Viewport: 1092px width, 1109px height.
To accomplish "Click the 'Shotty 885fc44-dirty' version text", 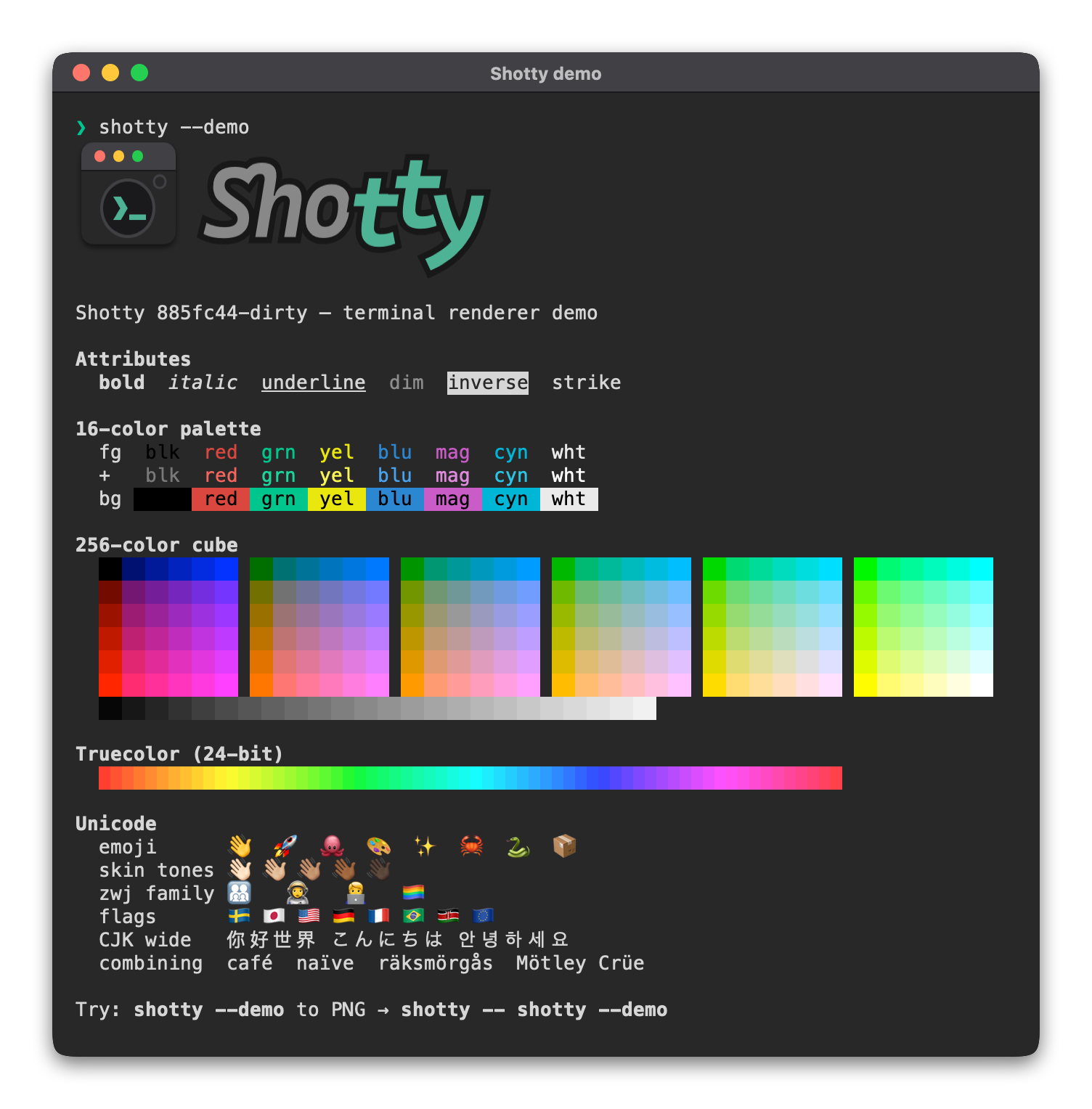I will point(192,314).
